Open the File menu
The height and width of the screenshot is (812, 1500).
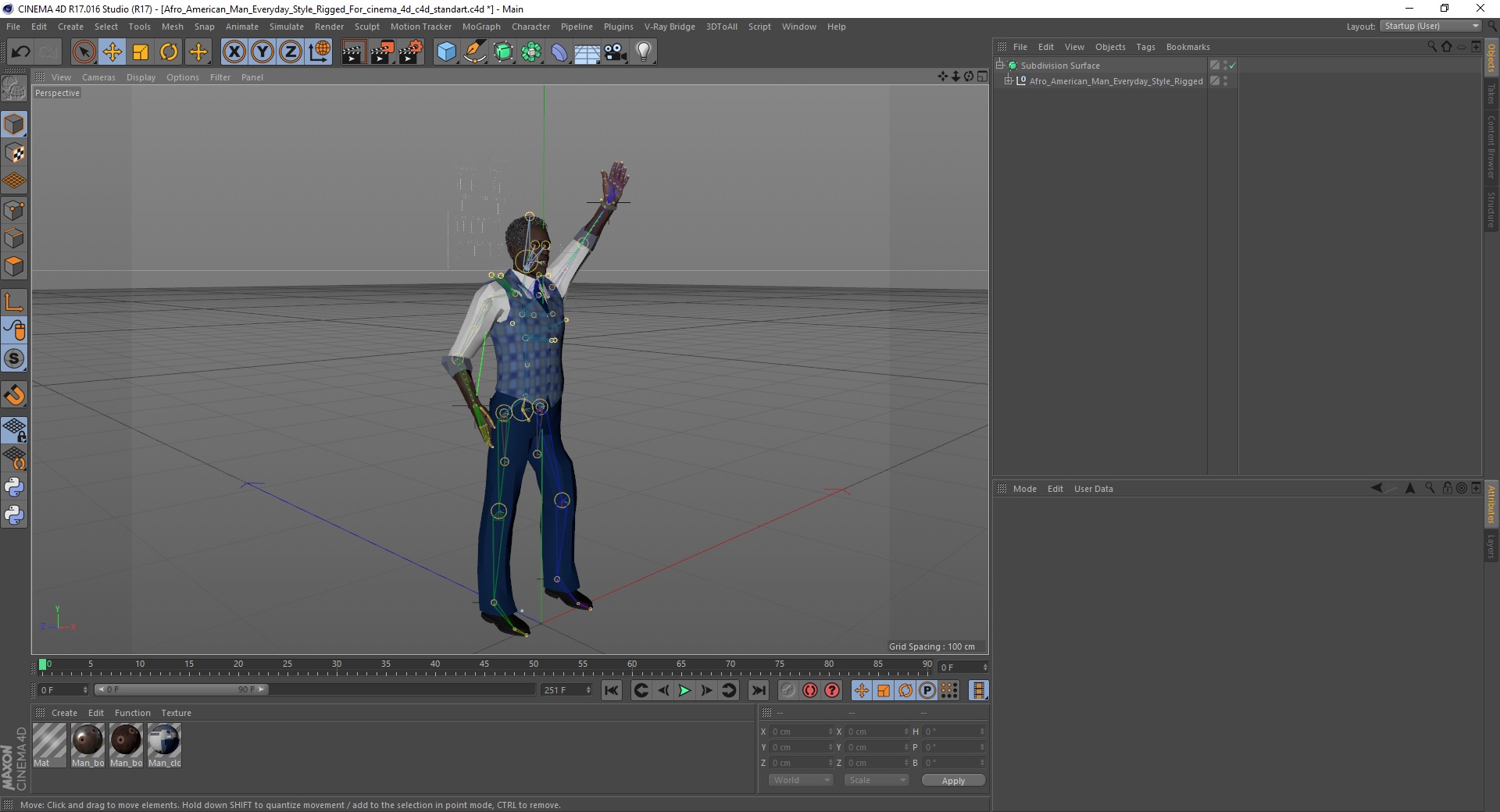click(13, 27)
